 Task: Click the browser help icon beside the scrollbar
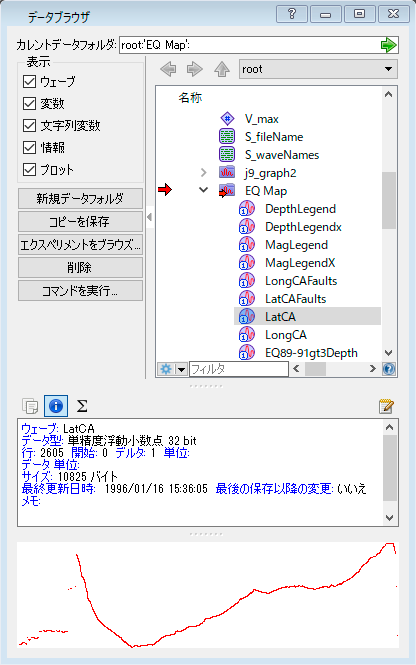pyautogui.click(x=389, y=369)
